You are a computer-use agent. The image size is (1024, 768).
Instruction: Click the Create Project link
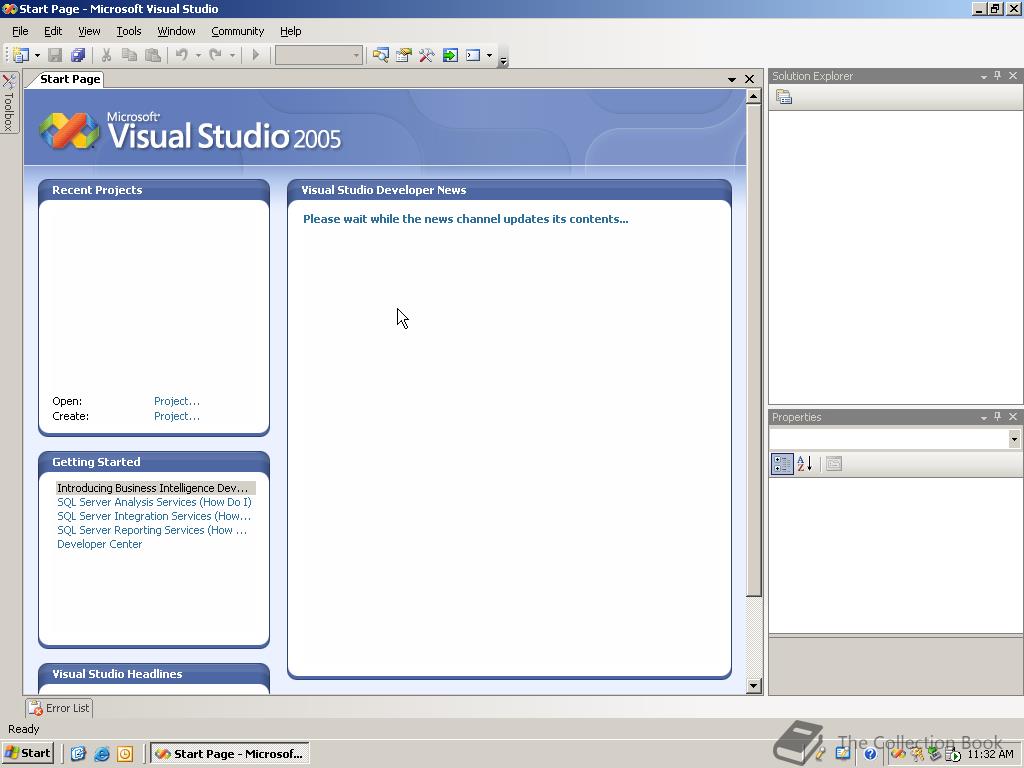tap(177, 416)
